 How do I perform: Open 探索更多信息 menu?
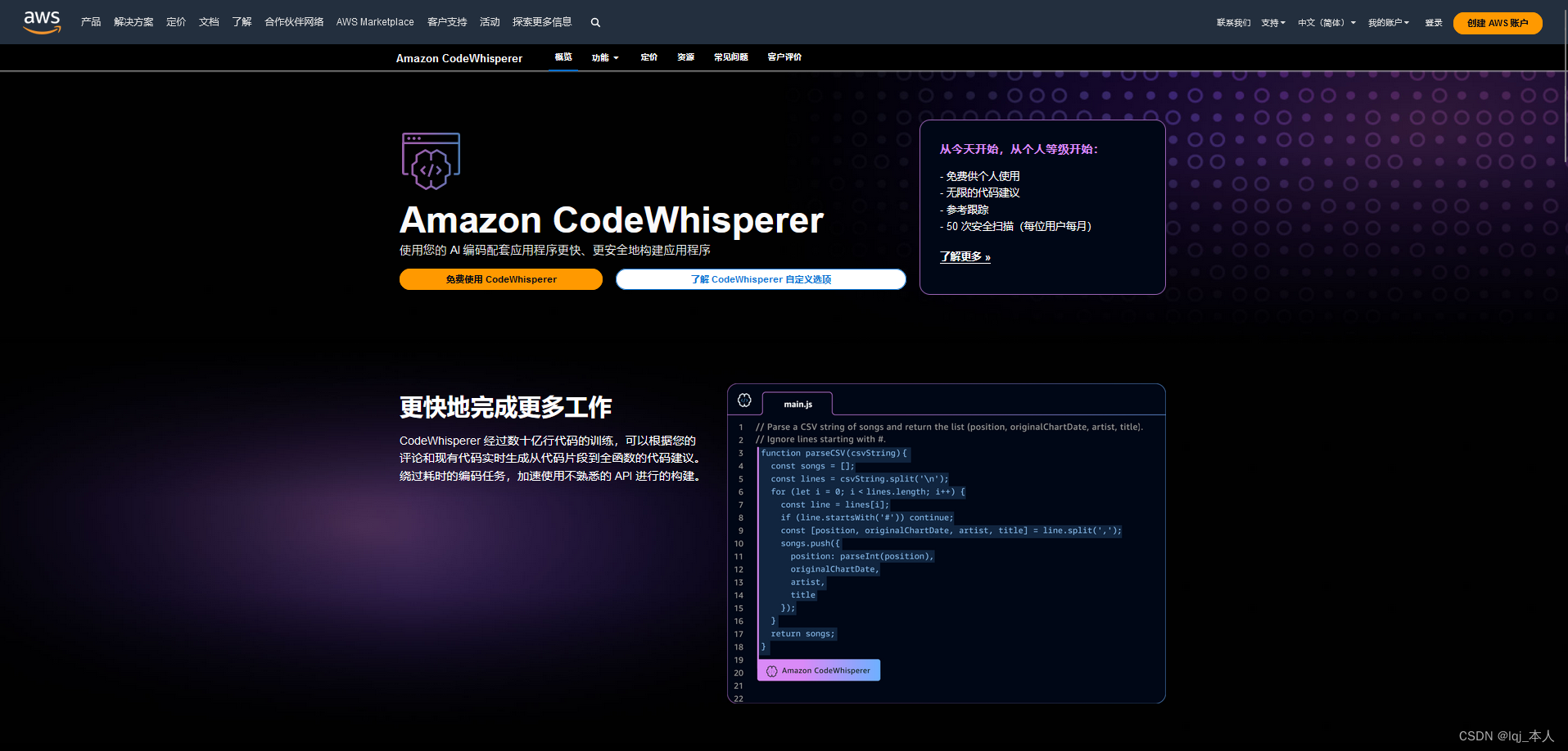[542, 22]
